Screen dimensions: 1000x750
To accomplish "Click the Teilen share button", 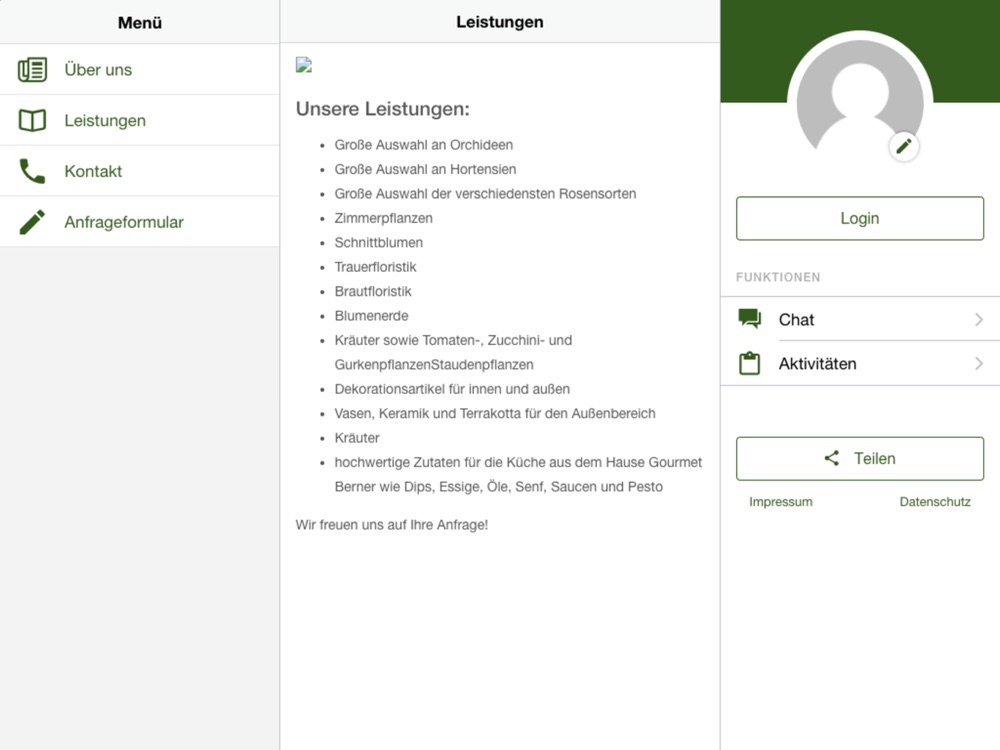I will [860, 459].
